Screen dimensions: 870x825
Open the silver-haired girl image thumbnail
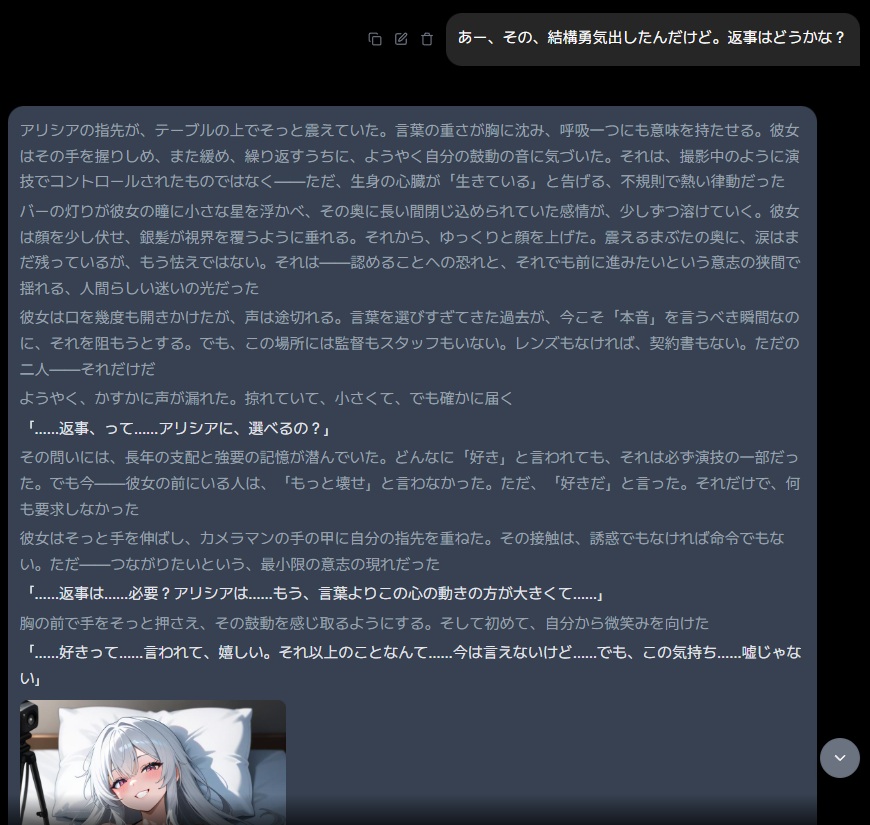pyautogui.click(x=153, y=762)
